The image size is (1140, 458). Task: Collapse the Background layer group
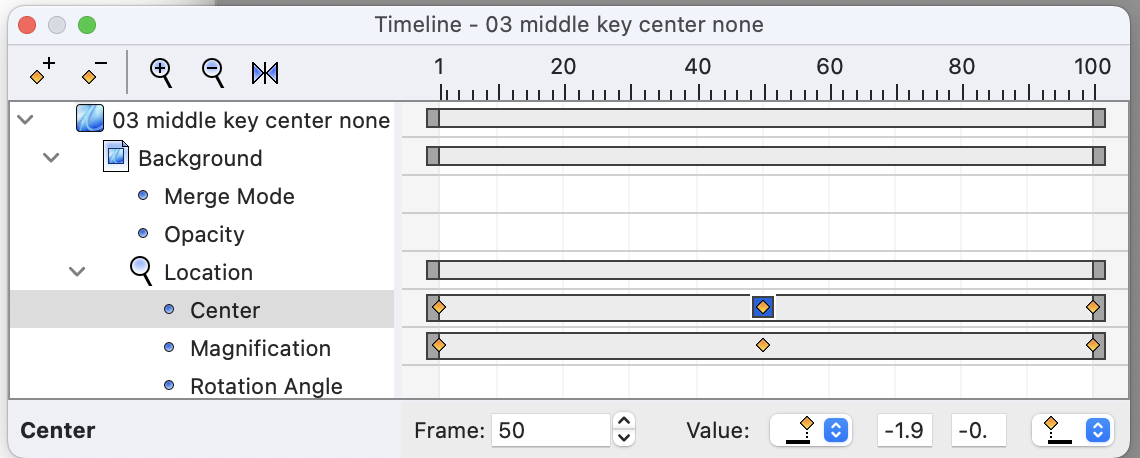pos(51,158)
